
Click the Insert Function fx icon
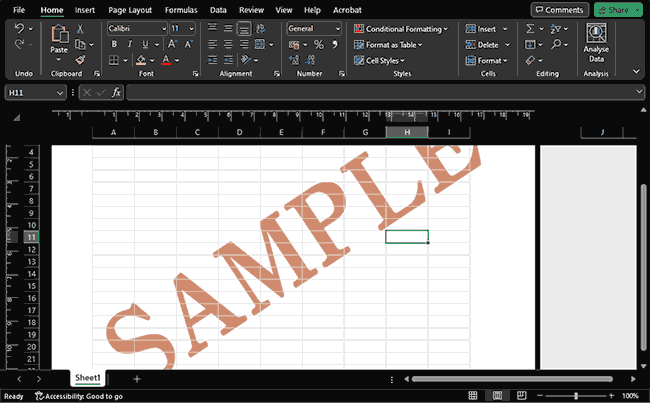(x=116, y=92)
